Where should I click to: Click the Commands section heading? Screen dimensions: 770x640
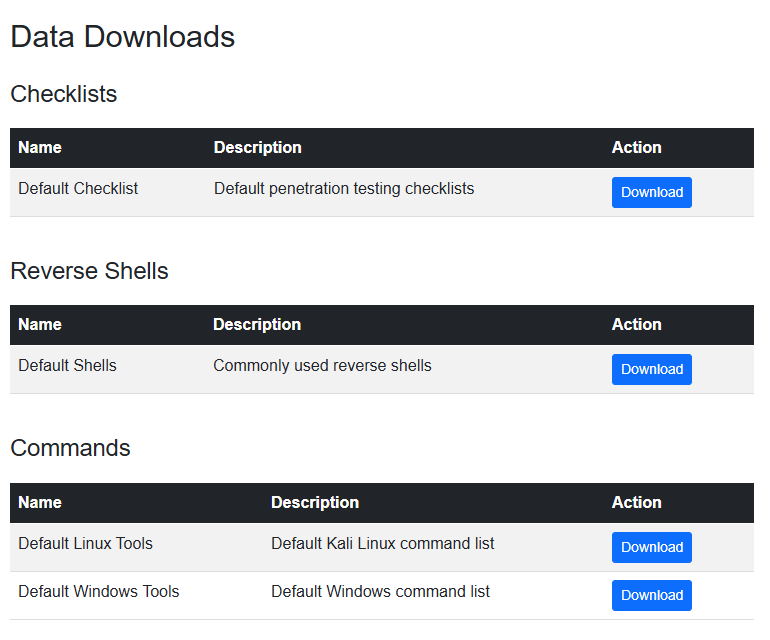click(70, 448)
